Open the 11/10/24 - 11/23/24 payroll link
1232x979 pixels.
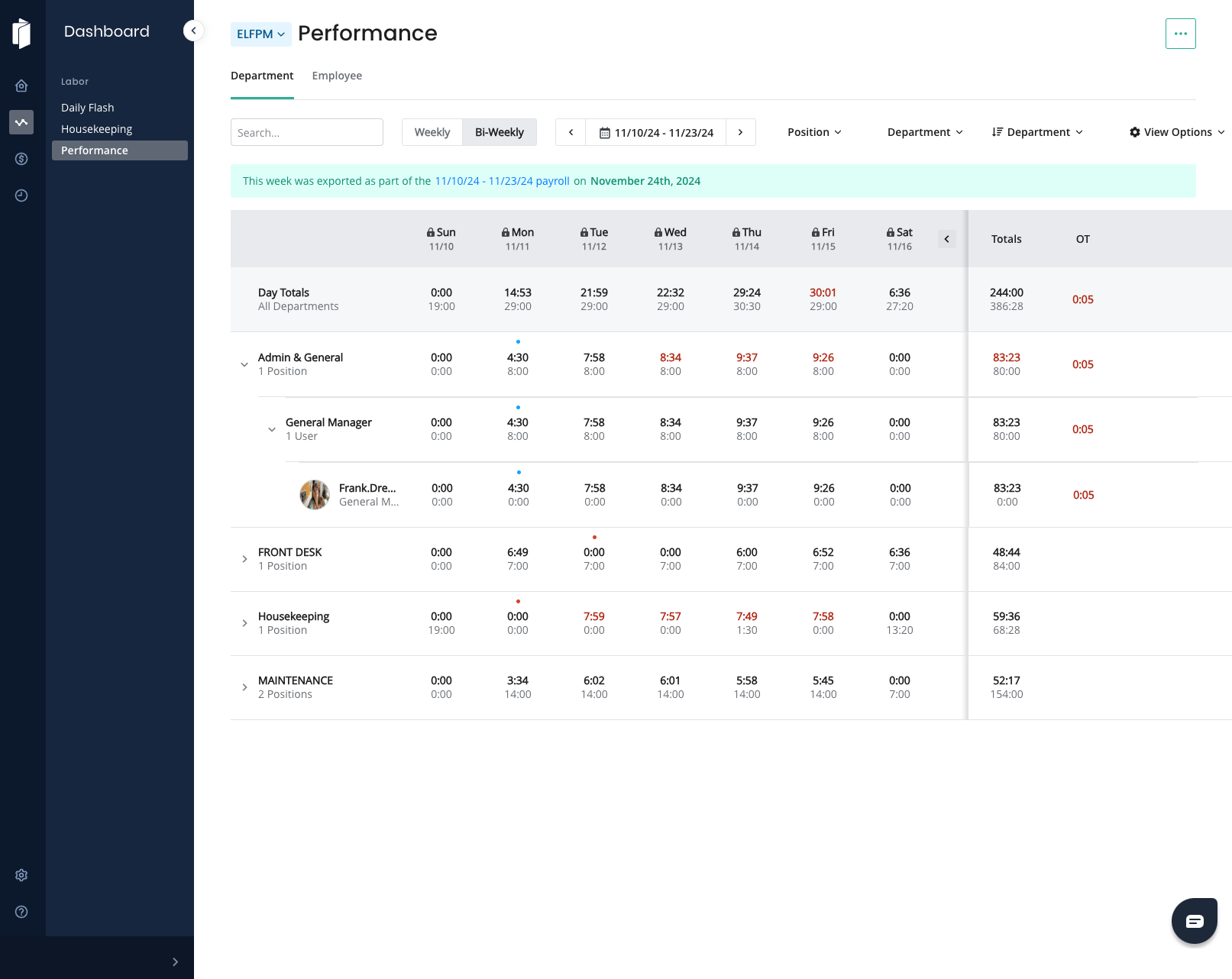tap(502, 181)
